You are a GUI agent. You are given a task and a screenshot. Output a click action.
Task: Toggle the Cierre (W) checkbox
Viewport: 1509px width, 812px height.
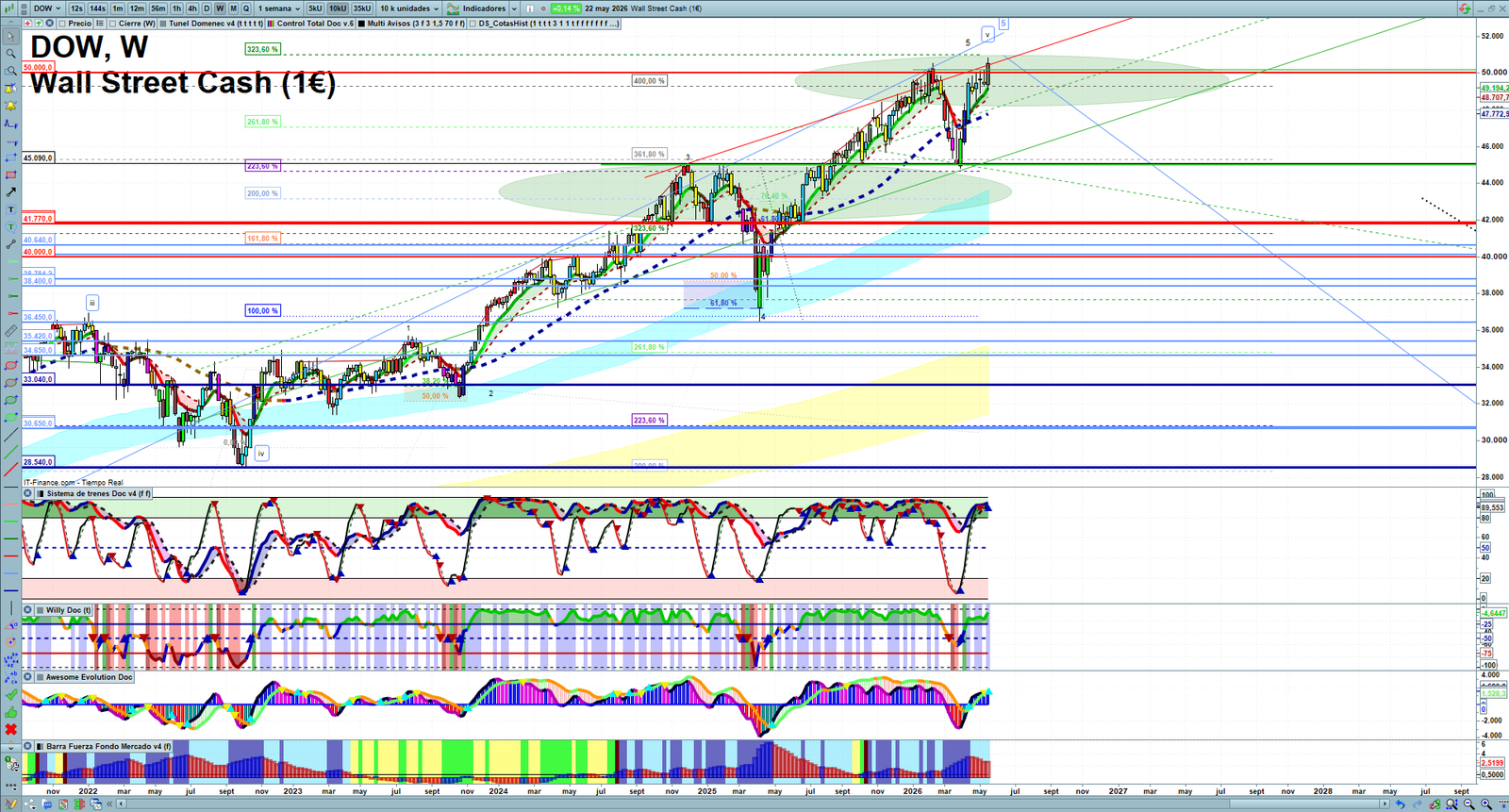pyautogui.click(x=112, y=24)
